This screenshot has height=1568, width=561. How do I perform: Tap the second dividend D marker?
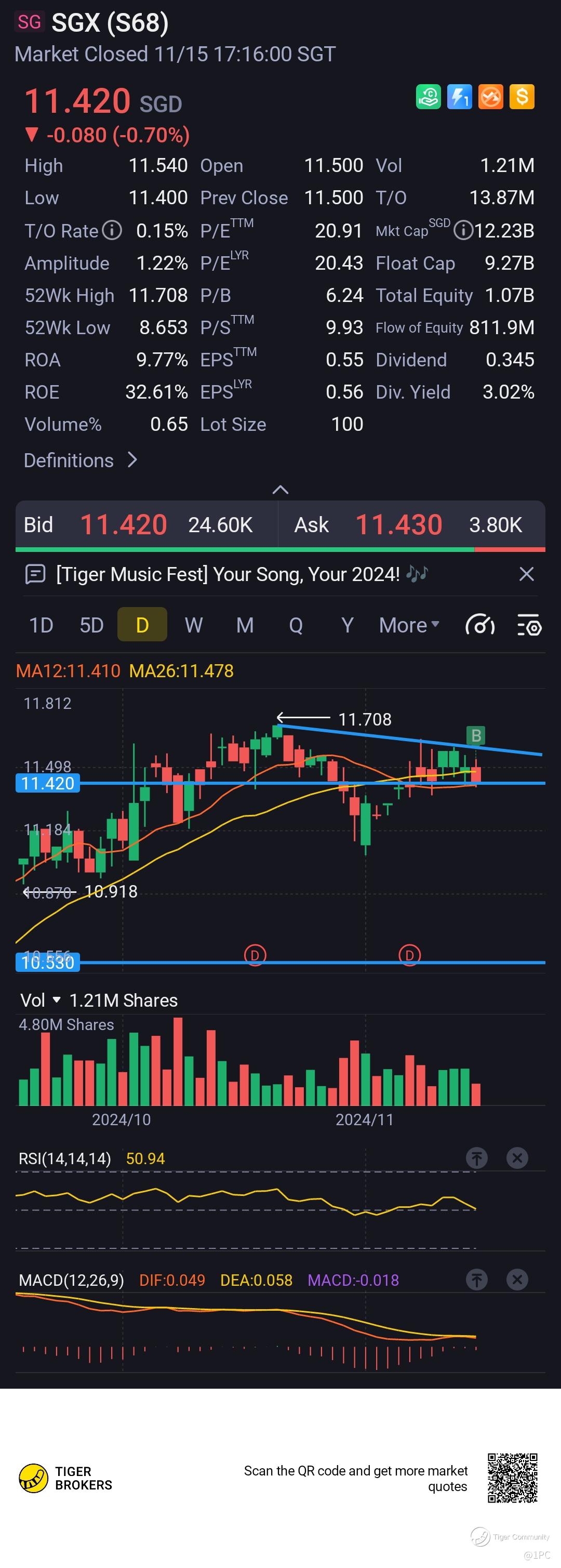coord(409,955)
